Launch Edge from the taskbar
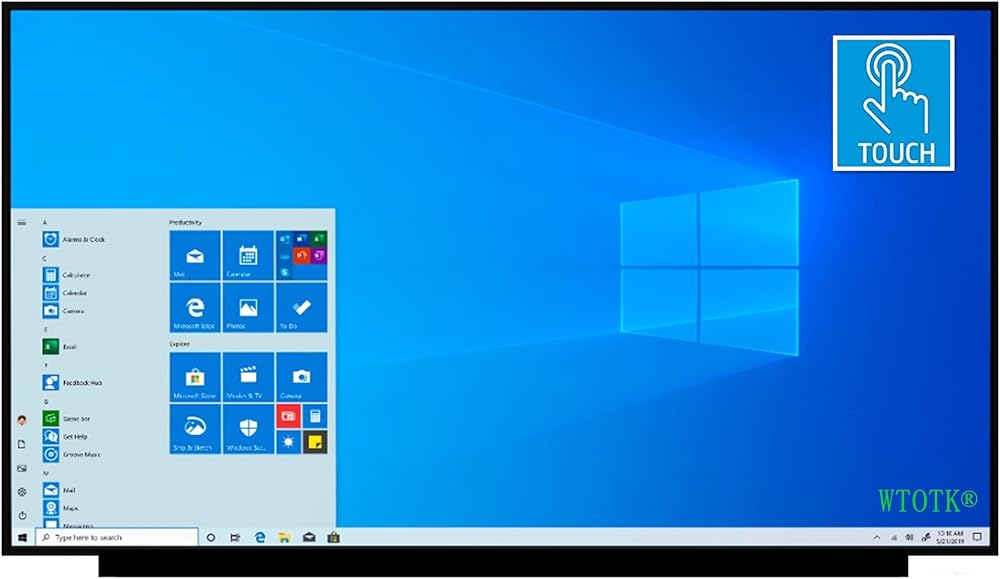Image resolution: width=1000 pixels, height=579 pixels. [x=260, y=538]
